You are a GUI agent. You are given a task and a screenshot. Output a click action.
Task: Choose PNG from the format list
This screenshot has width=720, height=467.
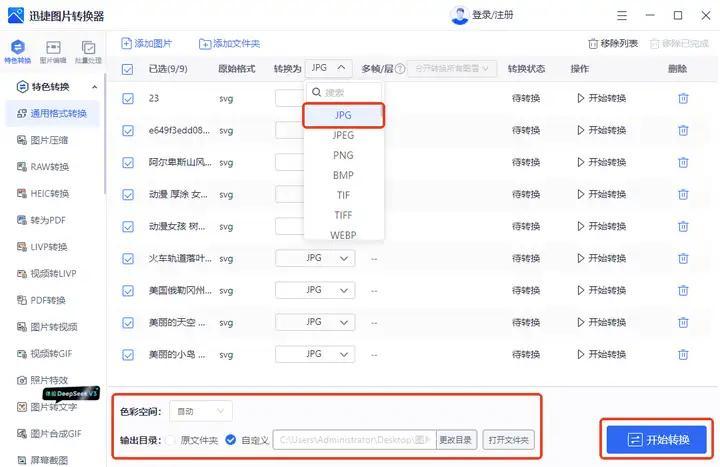pyautogui.click(x=343, y=155)
